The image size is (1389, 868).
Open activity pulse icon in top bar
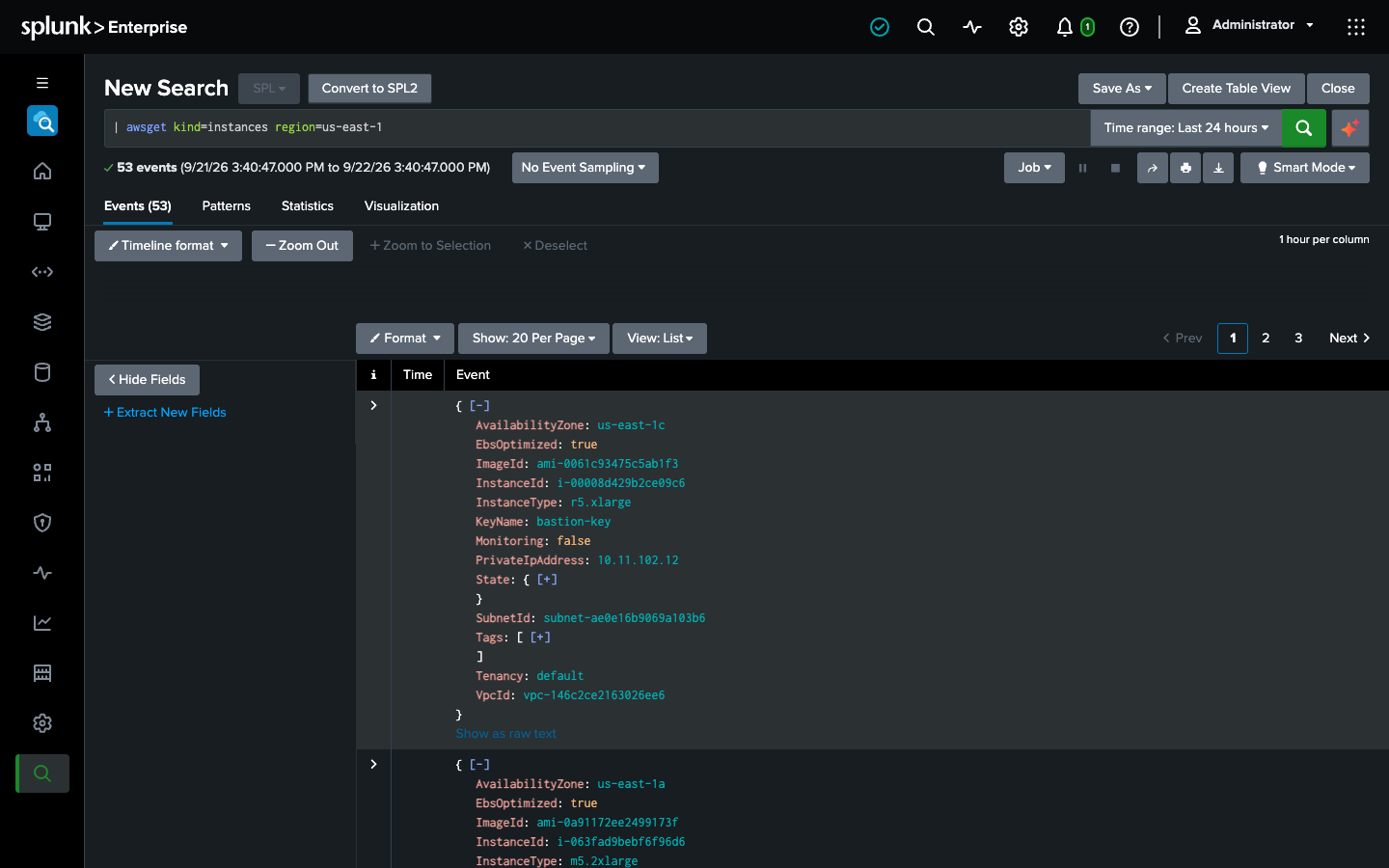(972, 27)
